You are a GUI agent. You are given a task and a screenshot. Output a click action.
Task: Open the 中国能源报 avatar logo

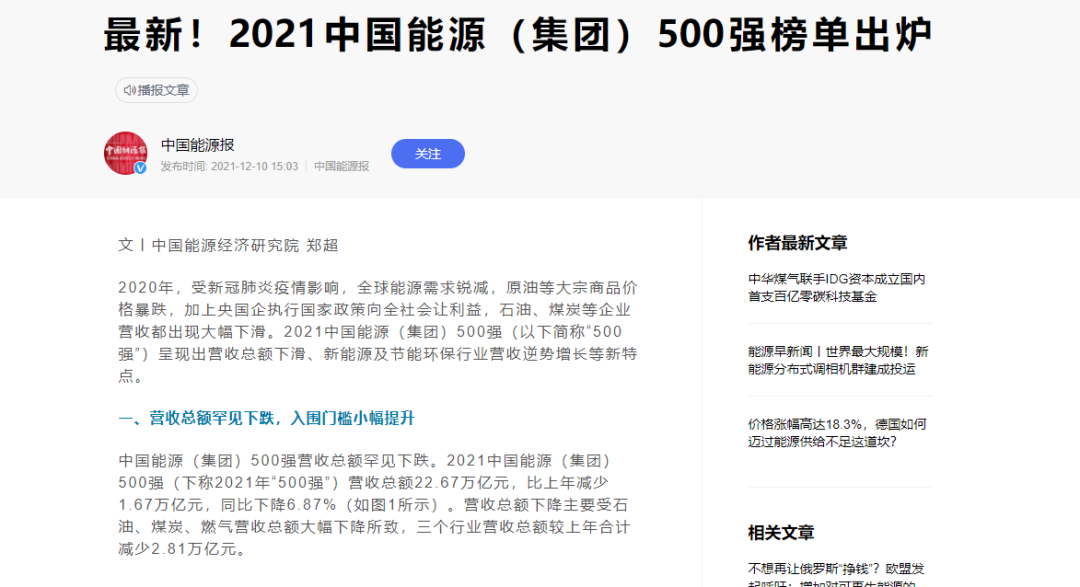(125, 153)
